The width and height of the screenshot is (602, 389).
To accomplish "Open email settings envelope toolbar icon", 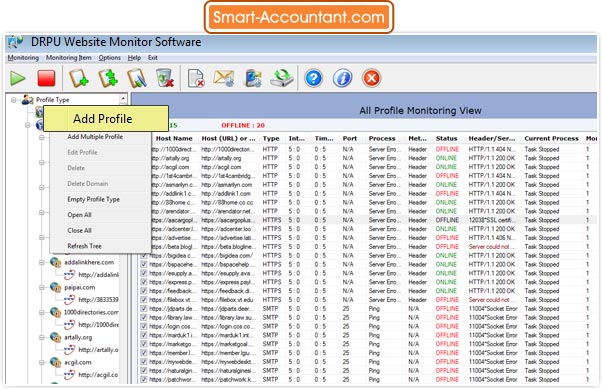I will pos(224,78).
